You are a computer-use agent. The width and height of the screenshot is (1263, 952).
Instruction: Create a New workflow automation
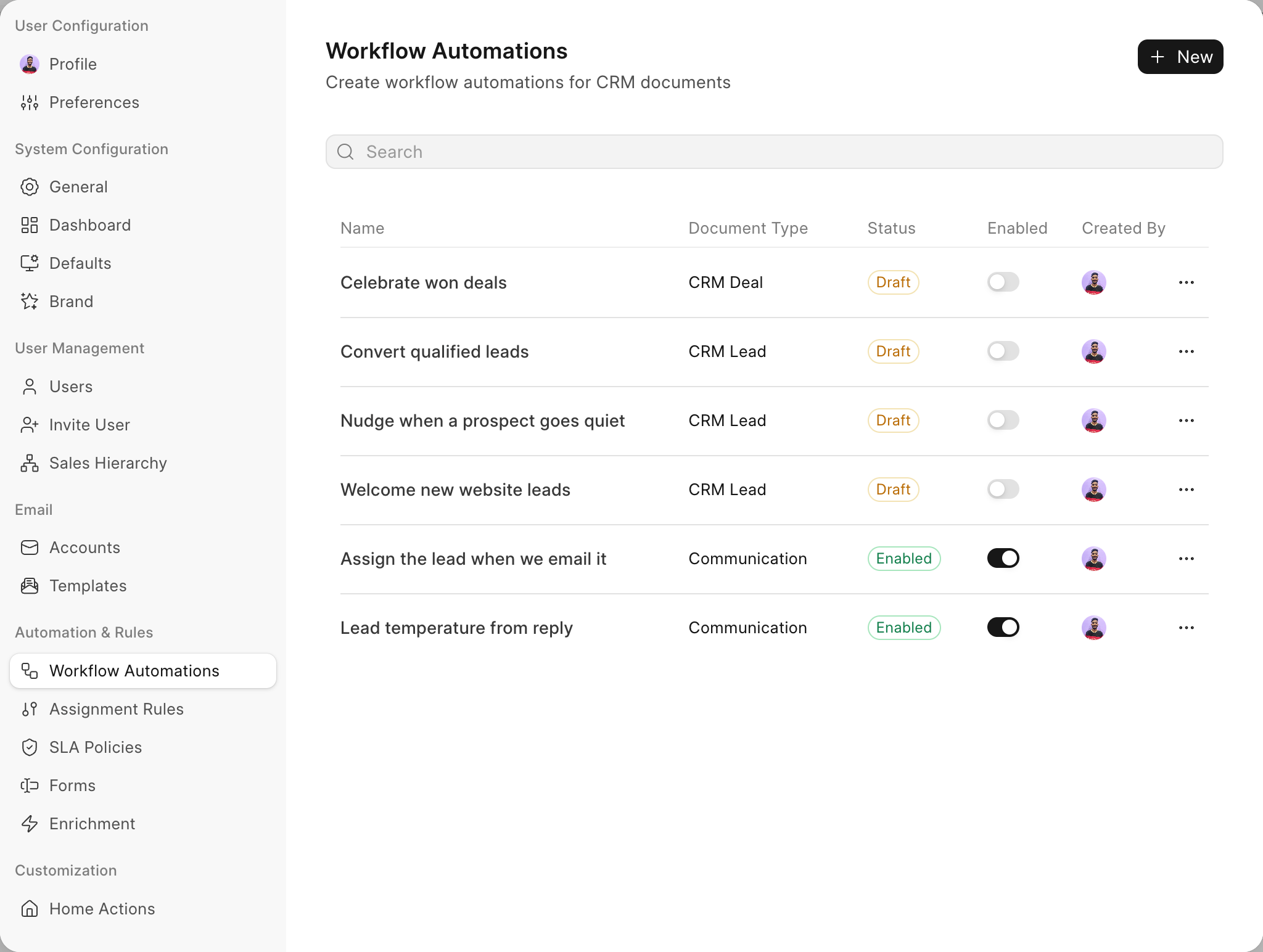[1180, 57]
